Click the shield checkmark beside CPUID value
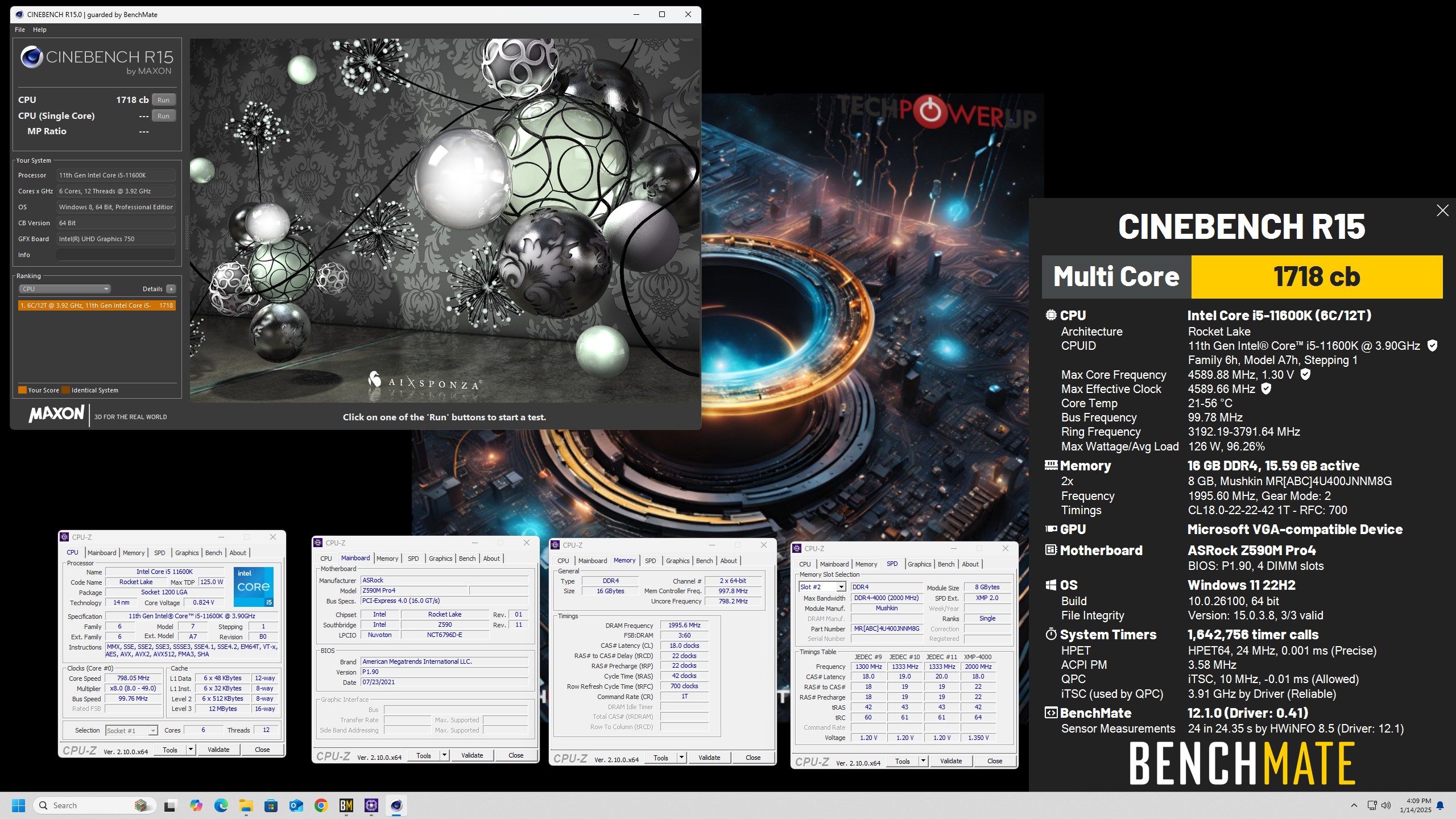Viewport: 1456px width, 819px height. coord(1432,346)
